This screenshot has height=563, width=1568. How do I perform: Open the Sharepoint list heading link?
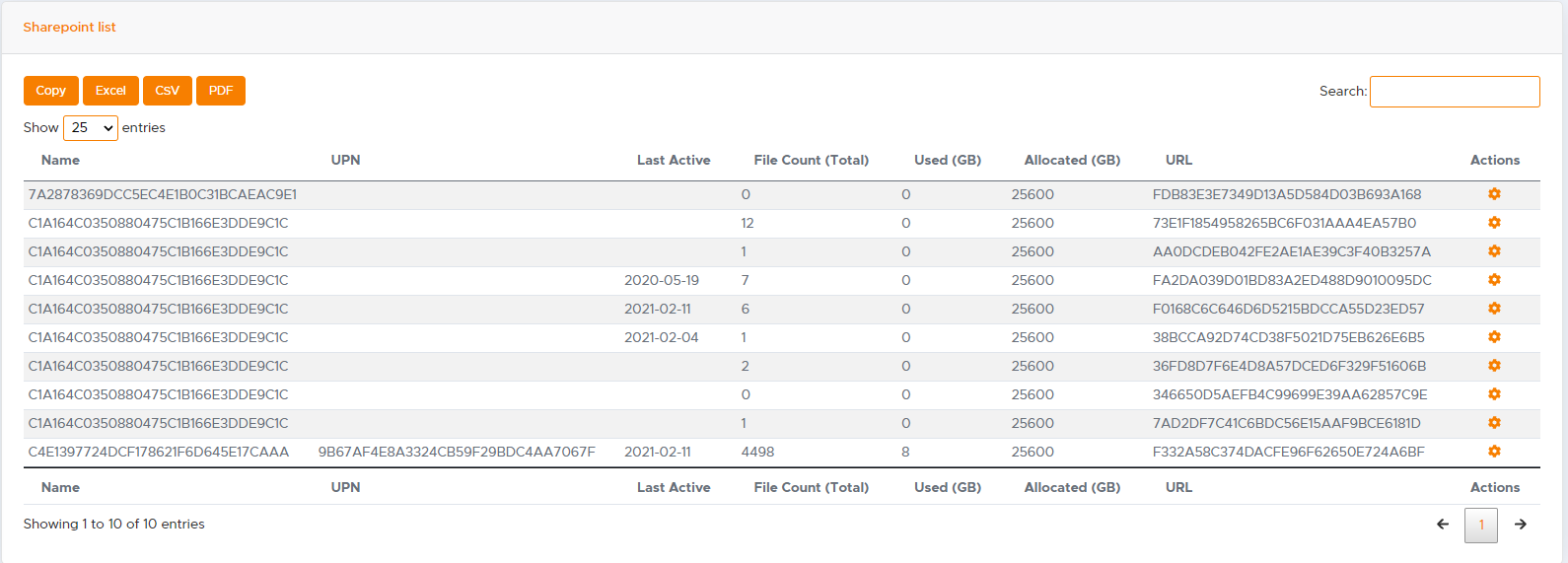[x=69, y=28]
